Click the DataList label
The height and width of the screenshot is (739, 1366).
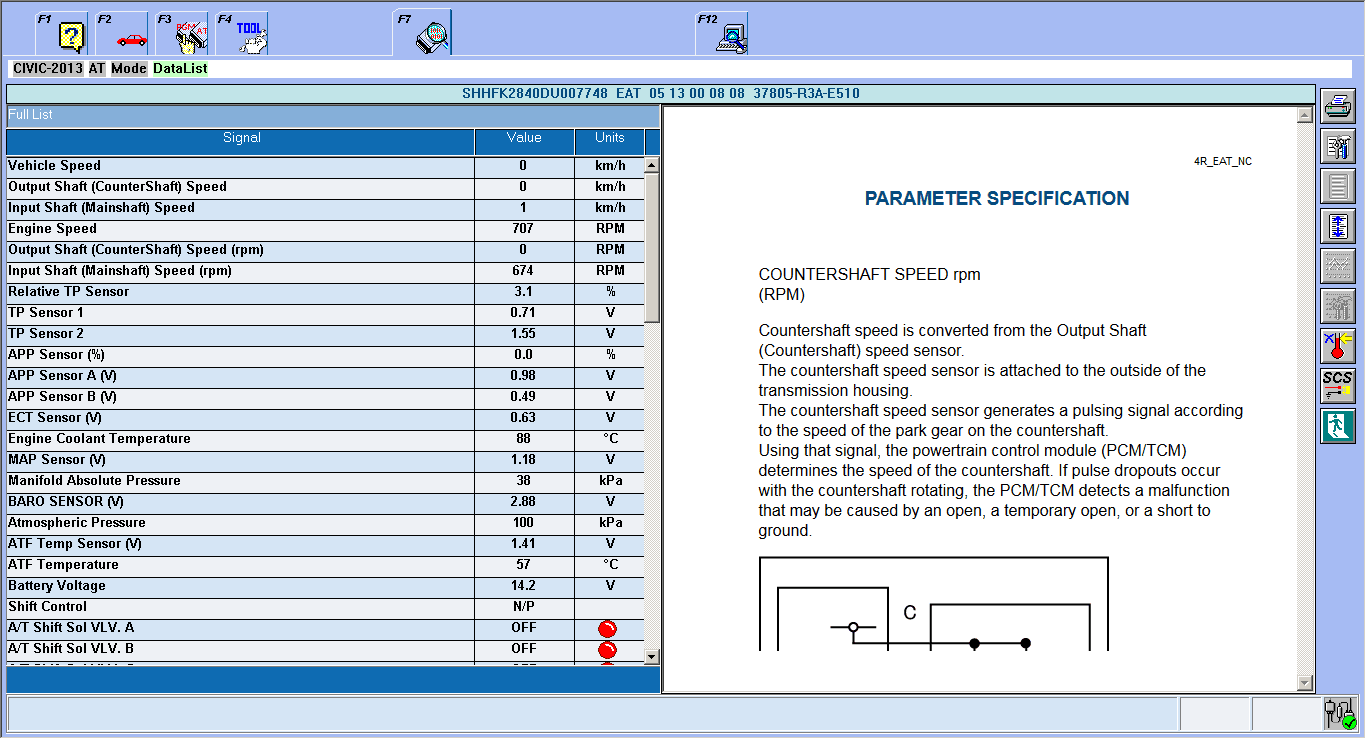click(x=180, y=68)
